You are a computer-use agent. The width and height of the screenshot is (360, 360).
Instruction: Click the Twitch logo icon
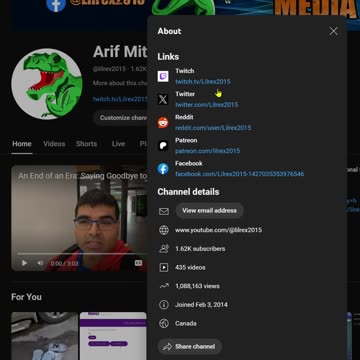click(x=163, y=76)
